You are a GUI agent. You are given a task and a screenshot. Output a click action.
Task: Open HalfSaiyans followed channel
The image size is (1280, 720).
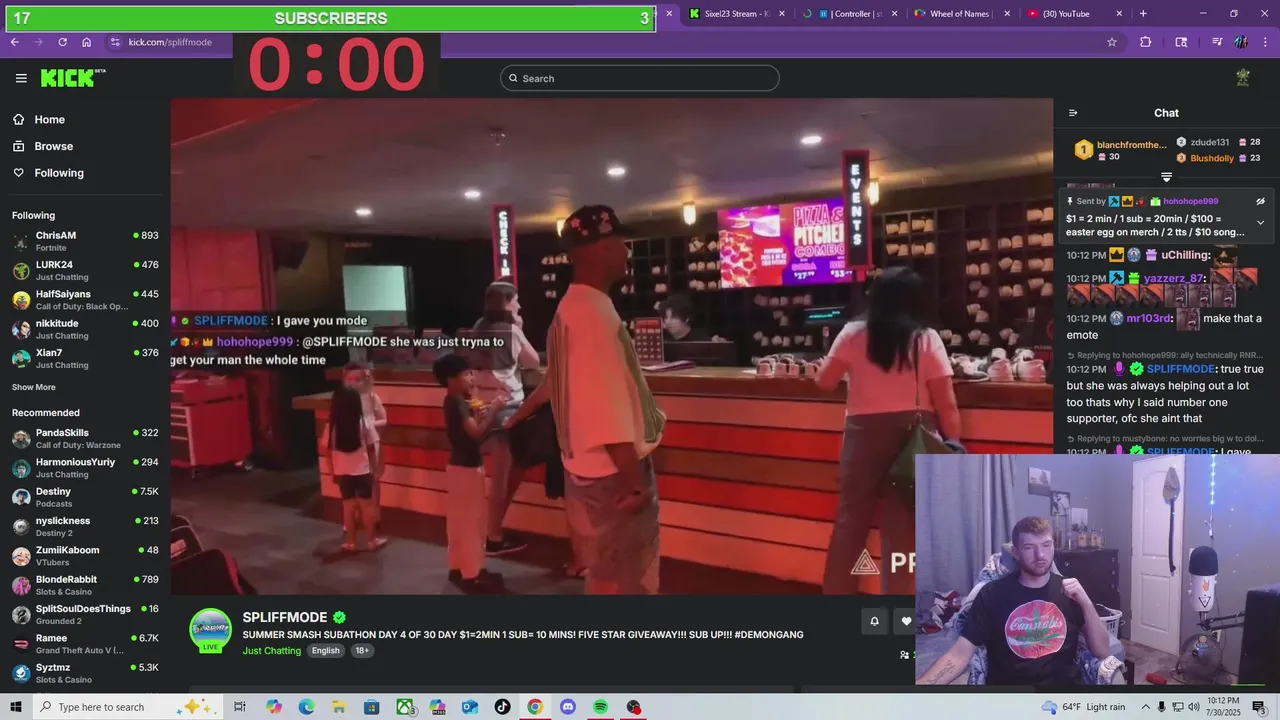tap(85, 300)
